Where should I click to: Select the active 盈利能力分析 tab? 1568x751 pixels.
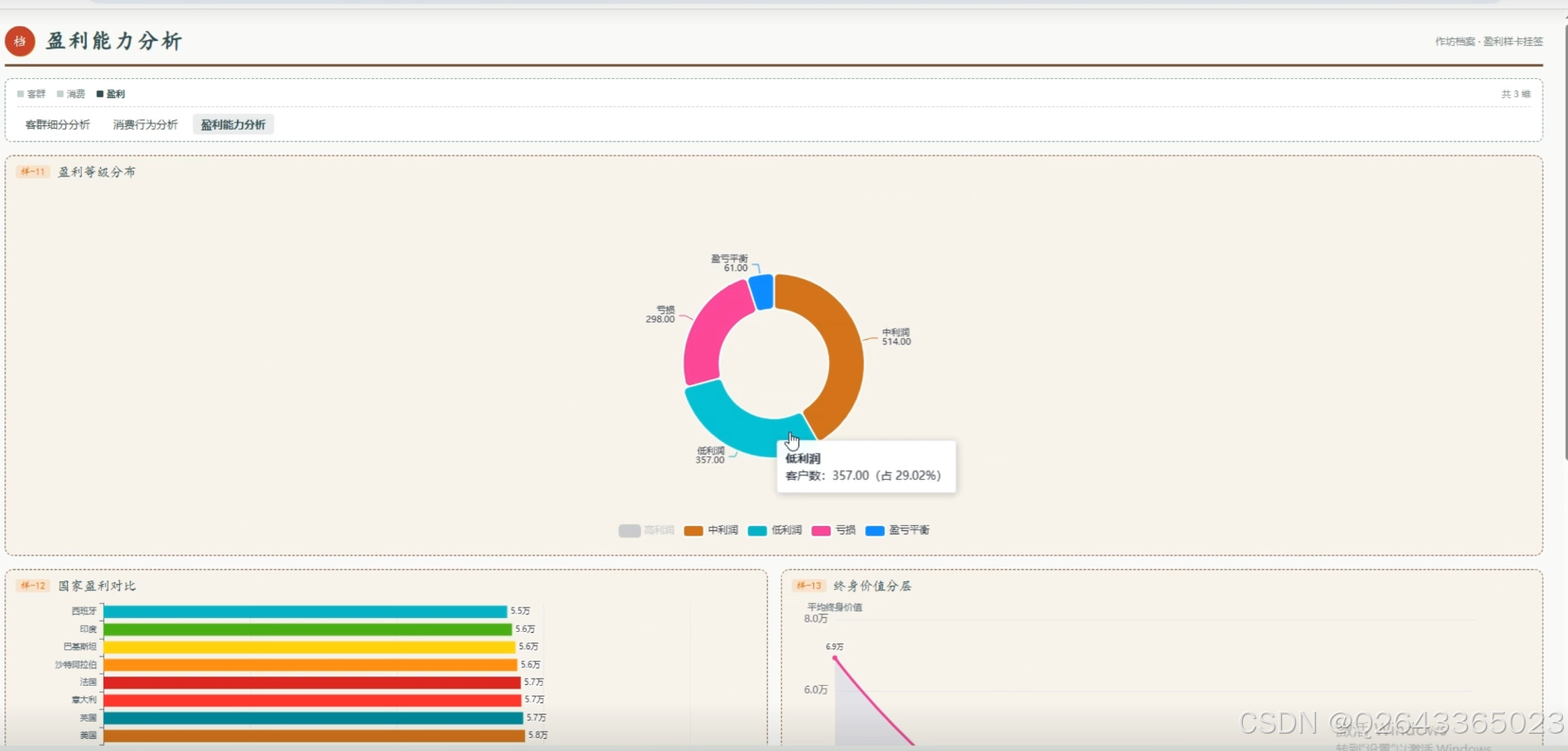click(x=233, y=124)
